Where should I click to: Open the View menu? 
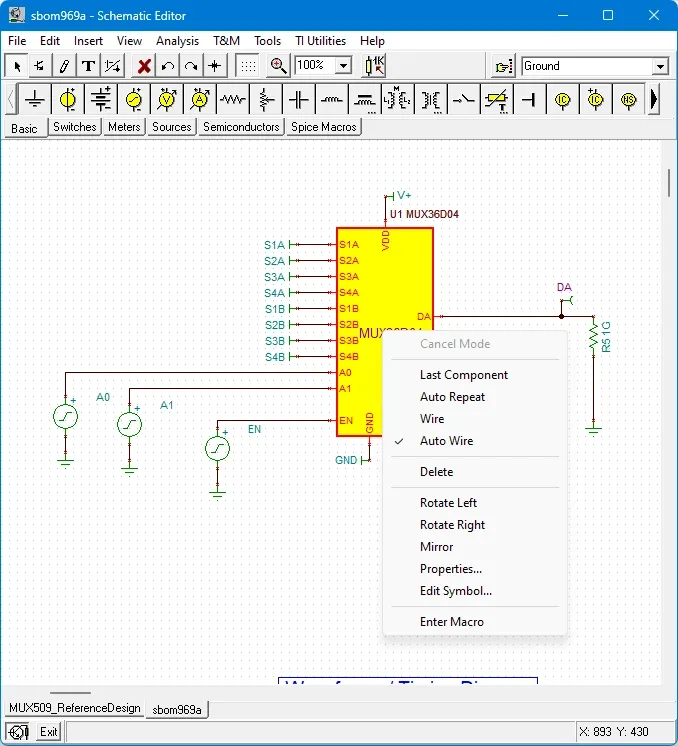(129, 41)
